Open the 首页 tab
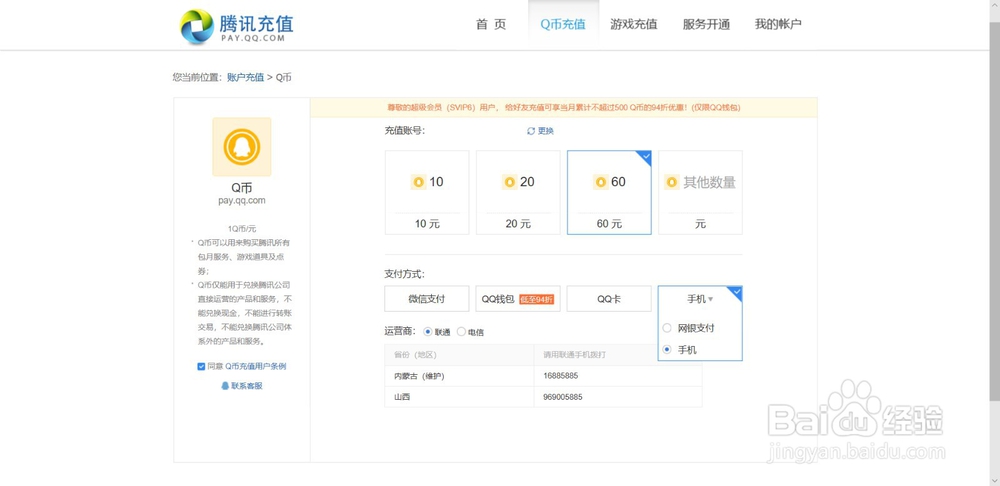The height and width of the screenshot is (486, 1000). tap(491, 24)
